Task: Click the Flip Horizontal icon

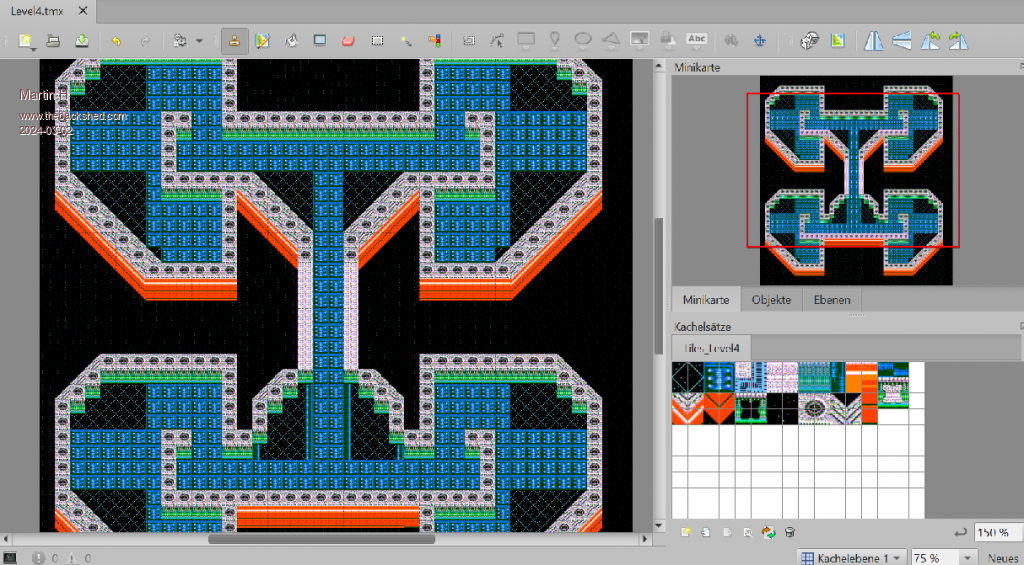Action: (x=874, y=41)
